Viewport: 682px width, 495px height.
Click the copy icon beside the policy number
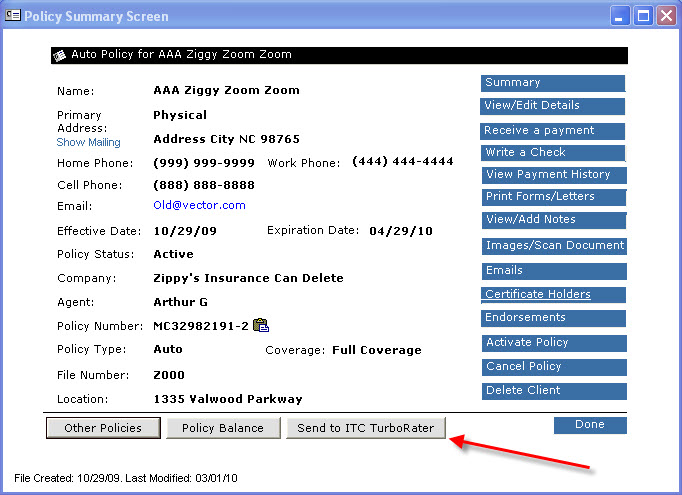(x=261, y=325)
